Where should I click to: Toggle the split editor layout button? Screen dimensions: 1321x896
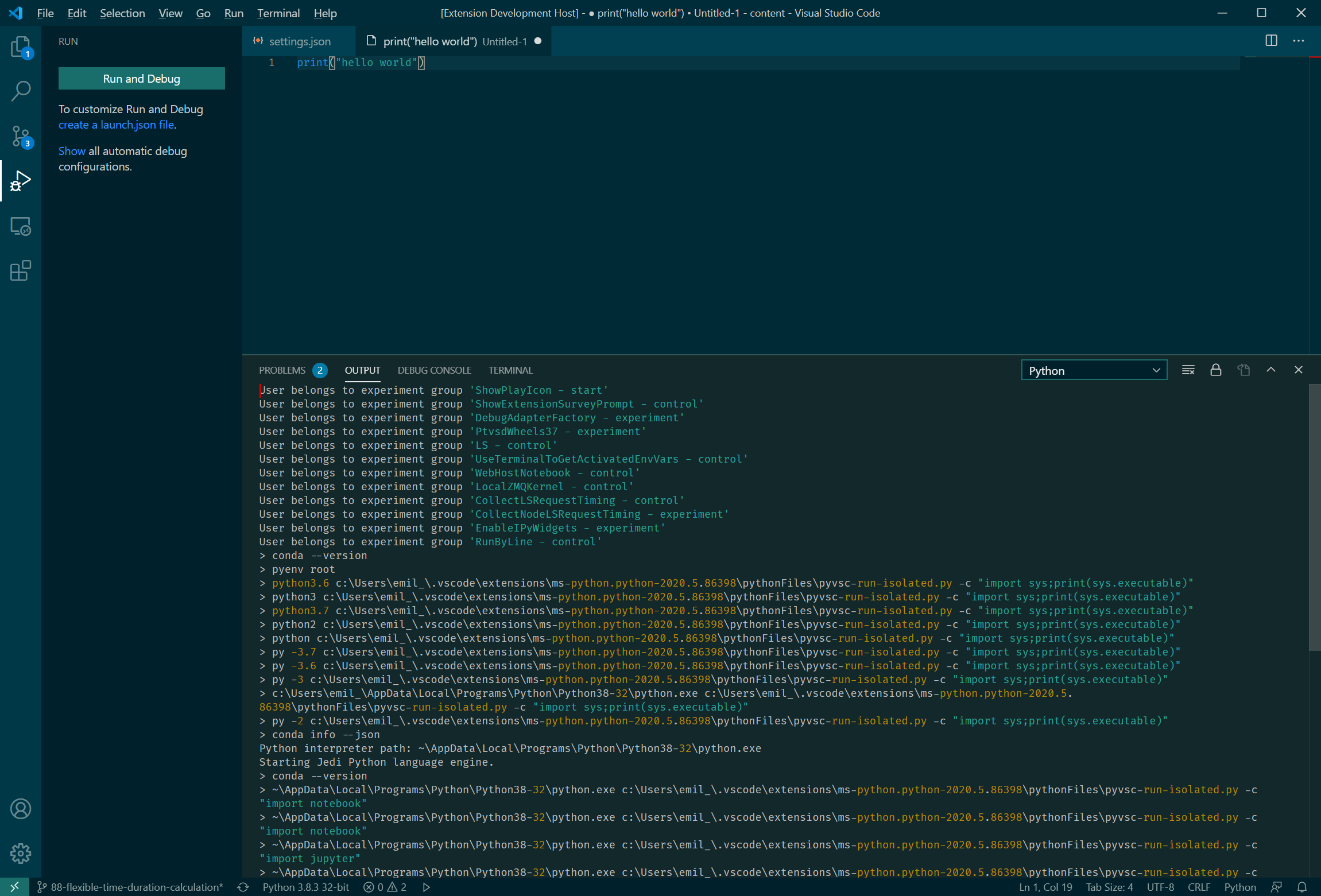click(x=1271, y=40)
